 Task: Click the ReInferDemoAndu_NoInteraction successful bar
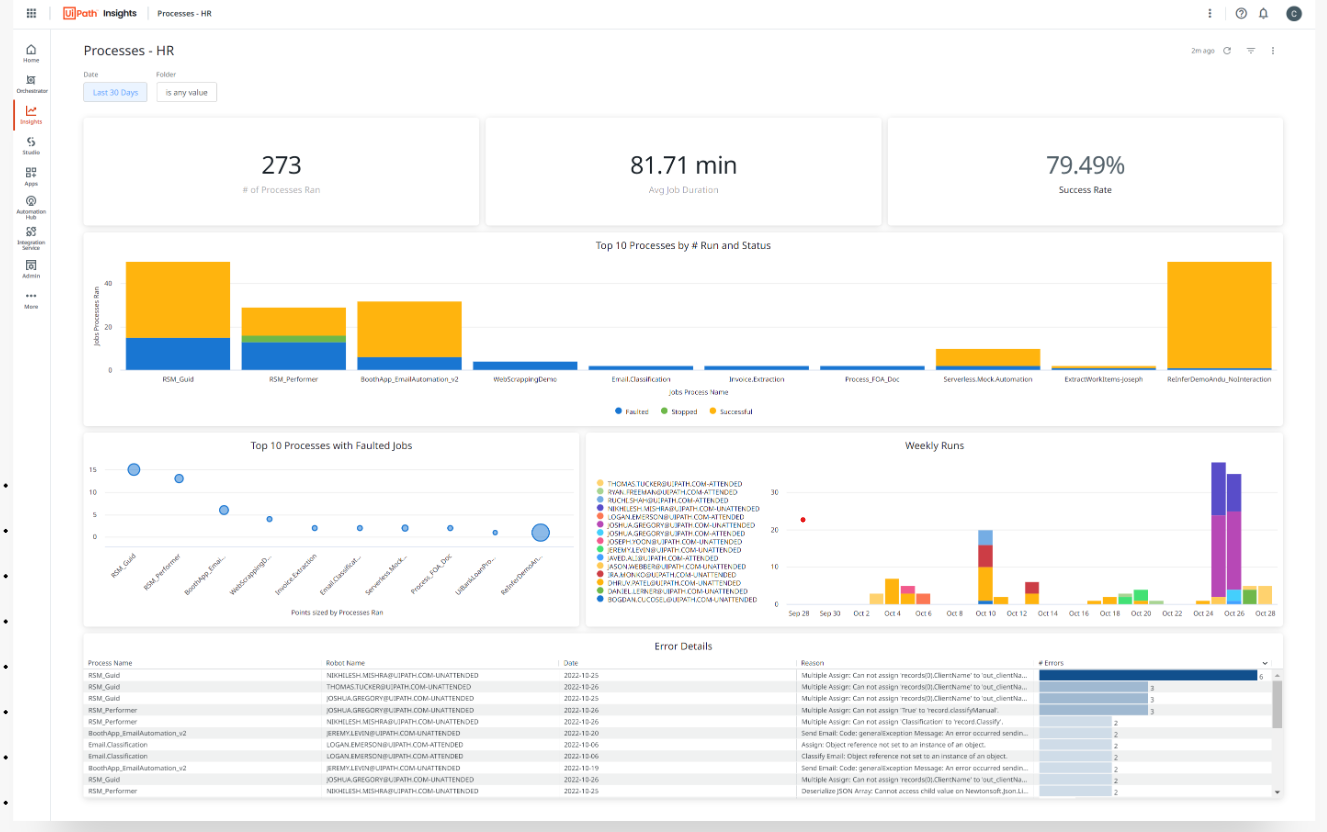pyautogui.click(x=1219, y=315)
